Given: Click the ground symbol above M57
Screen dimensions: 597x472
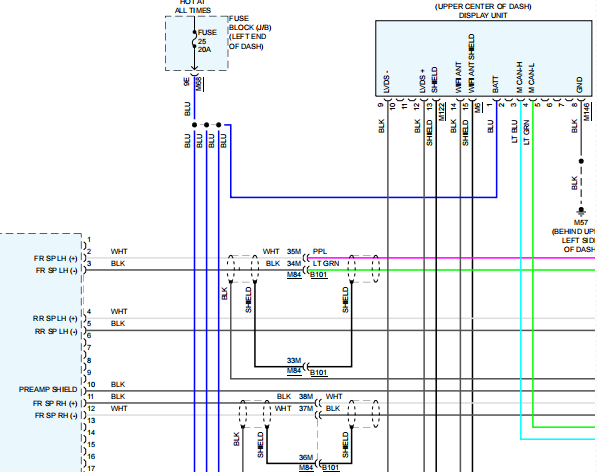Looking at the screenshot, I should pos(581,211).
